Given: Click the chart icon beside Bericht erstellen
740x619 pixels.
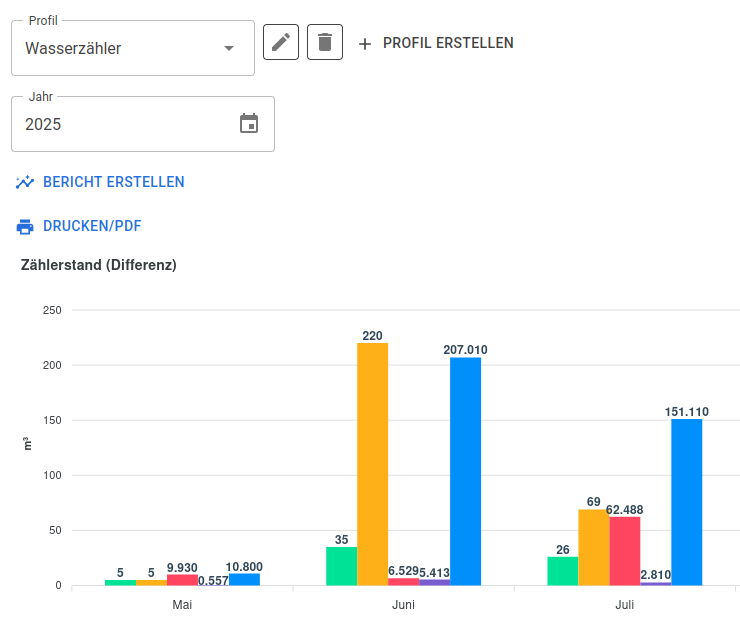Looking at the screenshot, I should 25,182.
